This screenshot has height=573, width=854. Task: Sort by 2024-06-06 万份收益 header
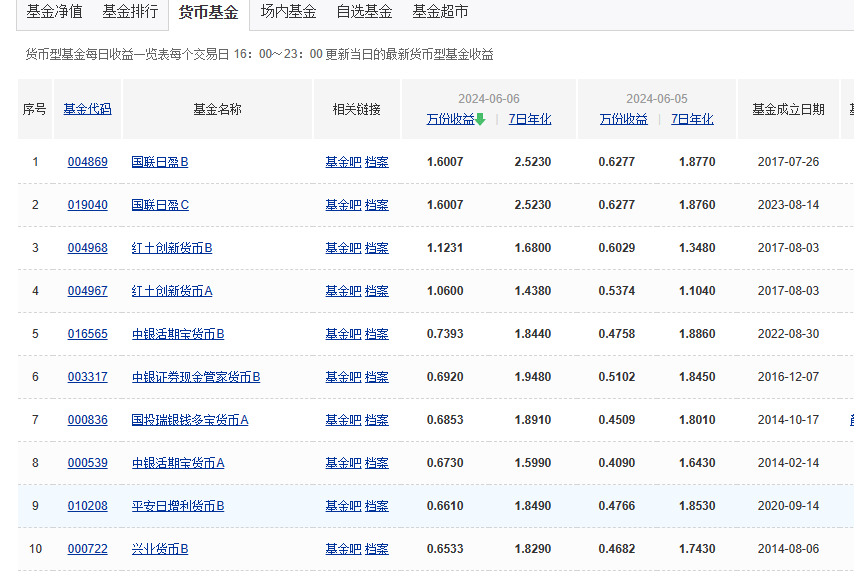(x=450, y=119)
